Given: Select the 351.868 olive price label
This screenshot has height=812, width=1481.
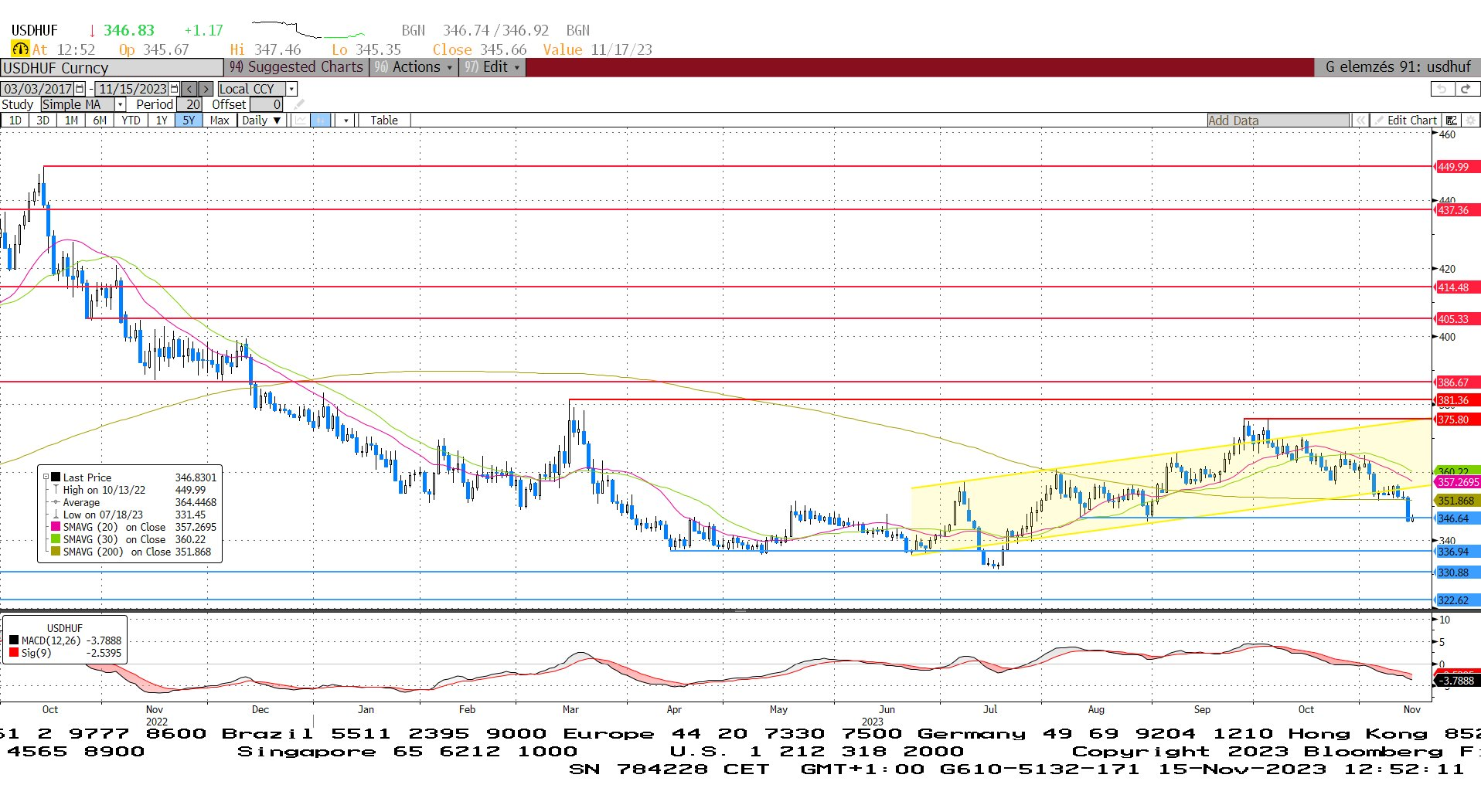Looking at the screenshot, I should coord(1456,501).
